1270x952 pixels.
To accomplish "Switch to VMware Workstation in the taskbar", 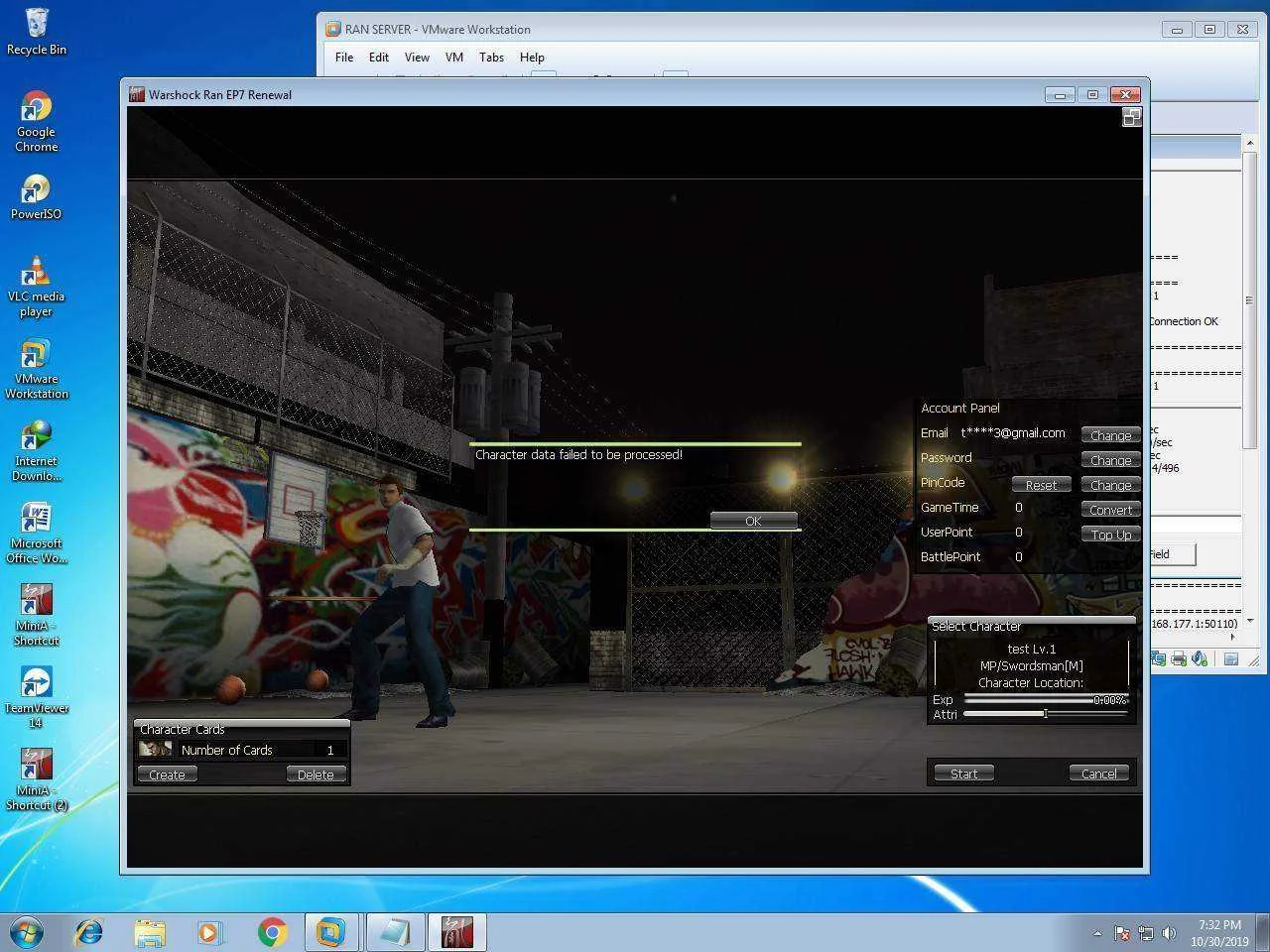I will [331, 932].
